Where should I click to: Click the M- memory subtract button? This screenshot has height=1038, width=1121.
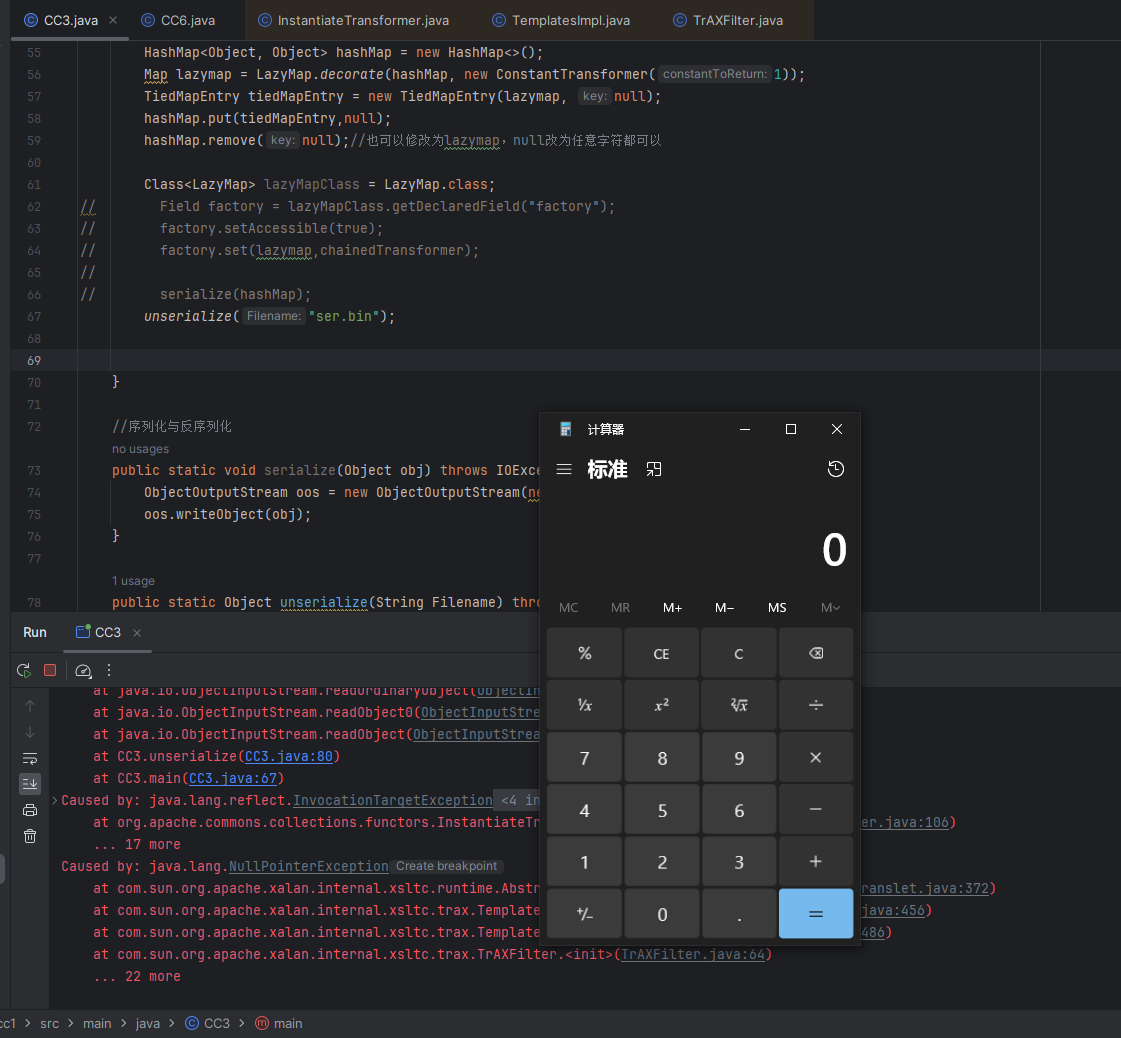[724, 608]
